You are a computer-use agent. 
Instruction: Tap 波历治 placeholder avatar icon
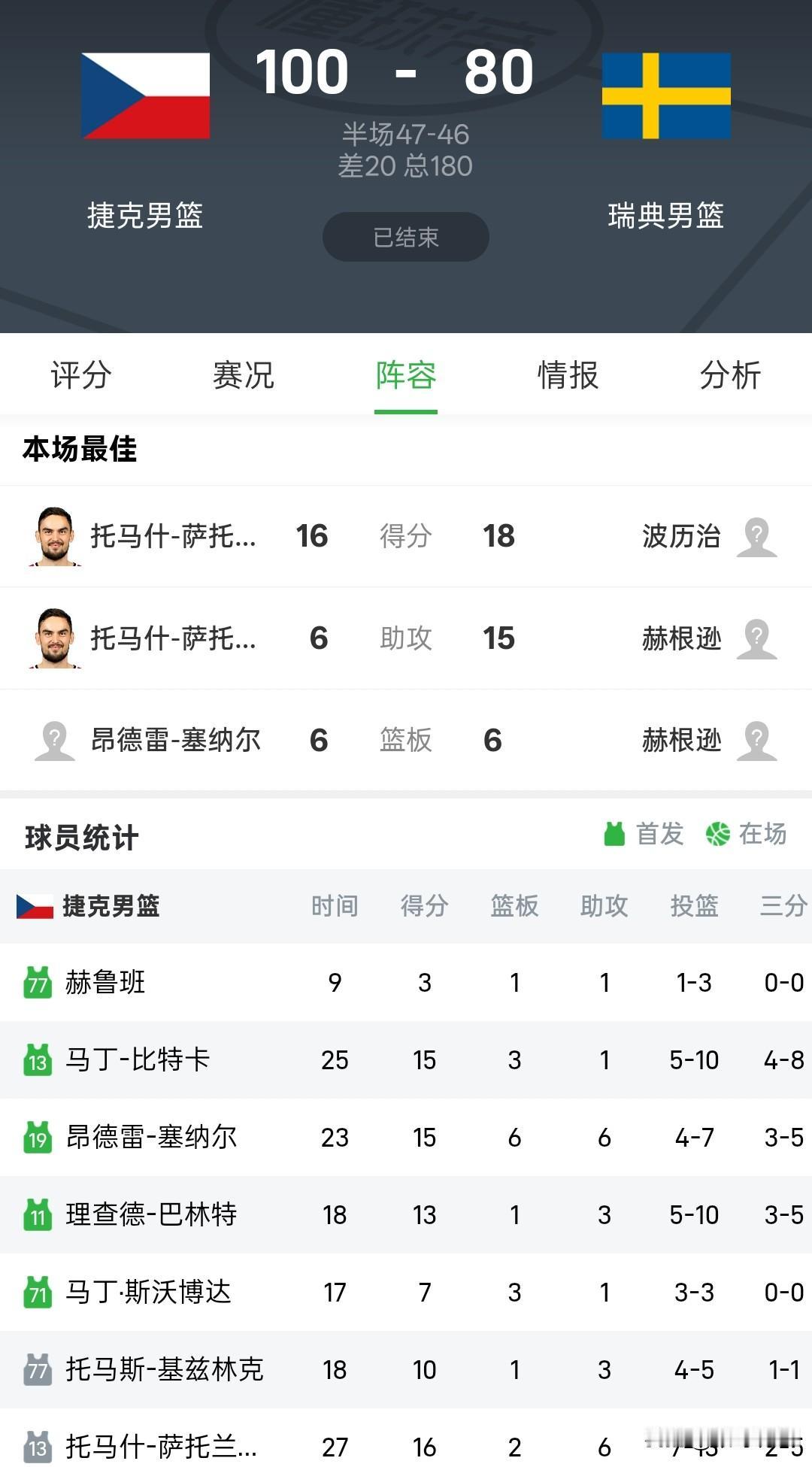pos(756,537)
